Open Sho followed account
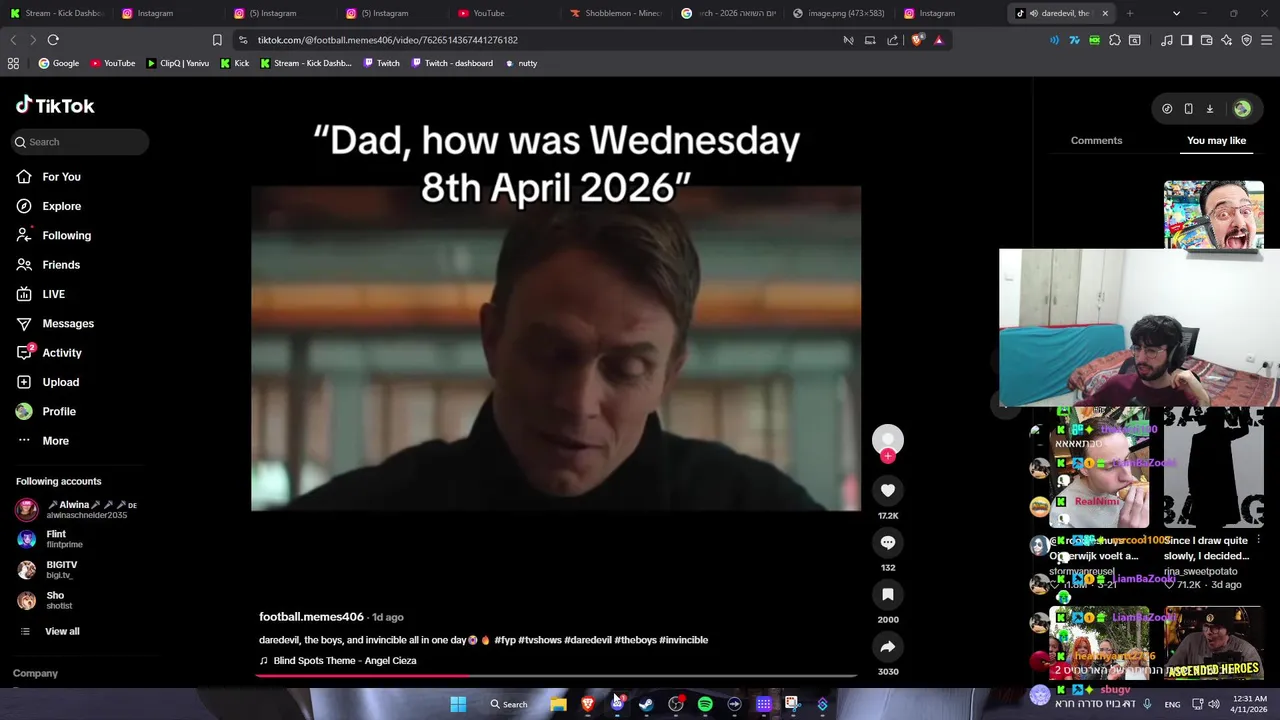Screen dimensions: 1280x720 click(45, 600)
